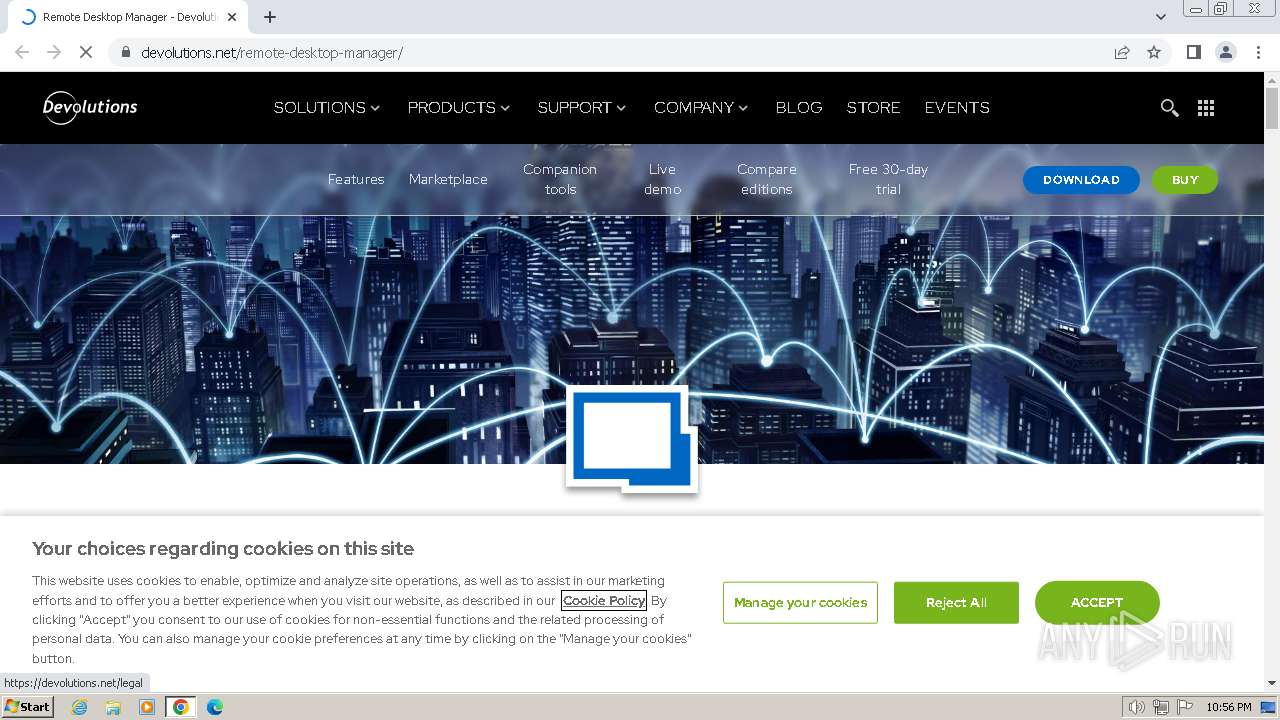The height and width of the screenshot is (720, 1280).
Task: Expand the COMPANY menu
Action: click(701, 107)
